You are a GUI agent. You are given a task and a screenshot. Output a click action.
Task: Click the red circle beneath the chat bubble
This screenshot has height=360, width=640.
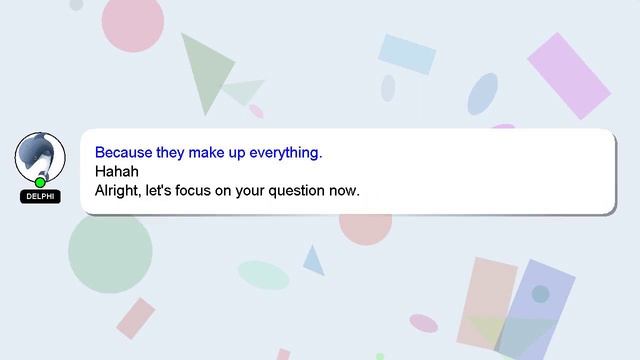[x=366, y=229]
